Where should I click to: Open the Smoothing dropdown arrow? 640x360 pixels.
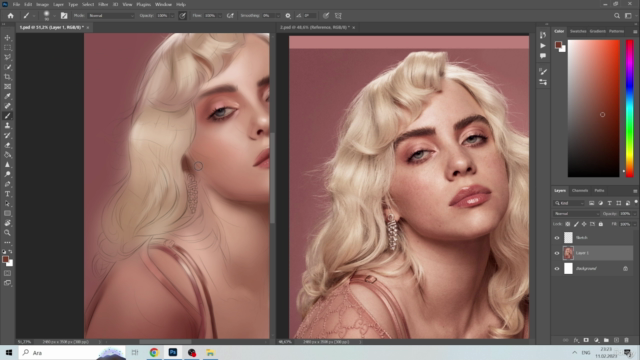pyautogui.click(x=278, y=16)
